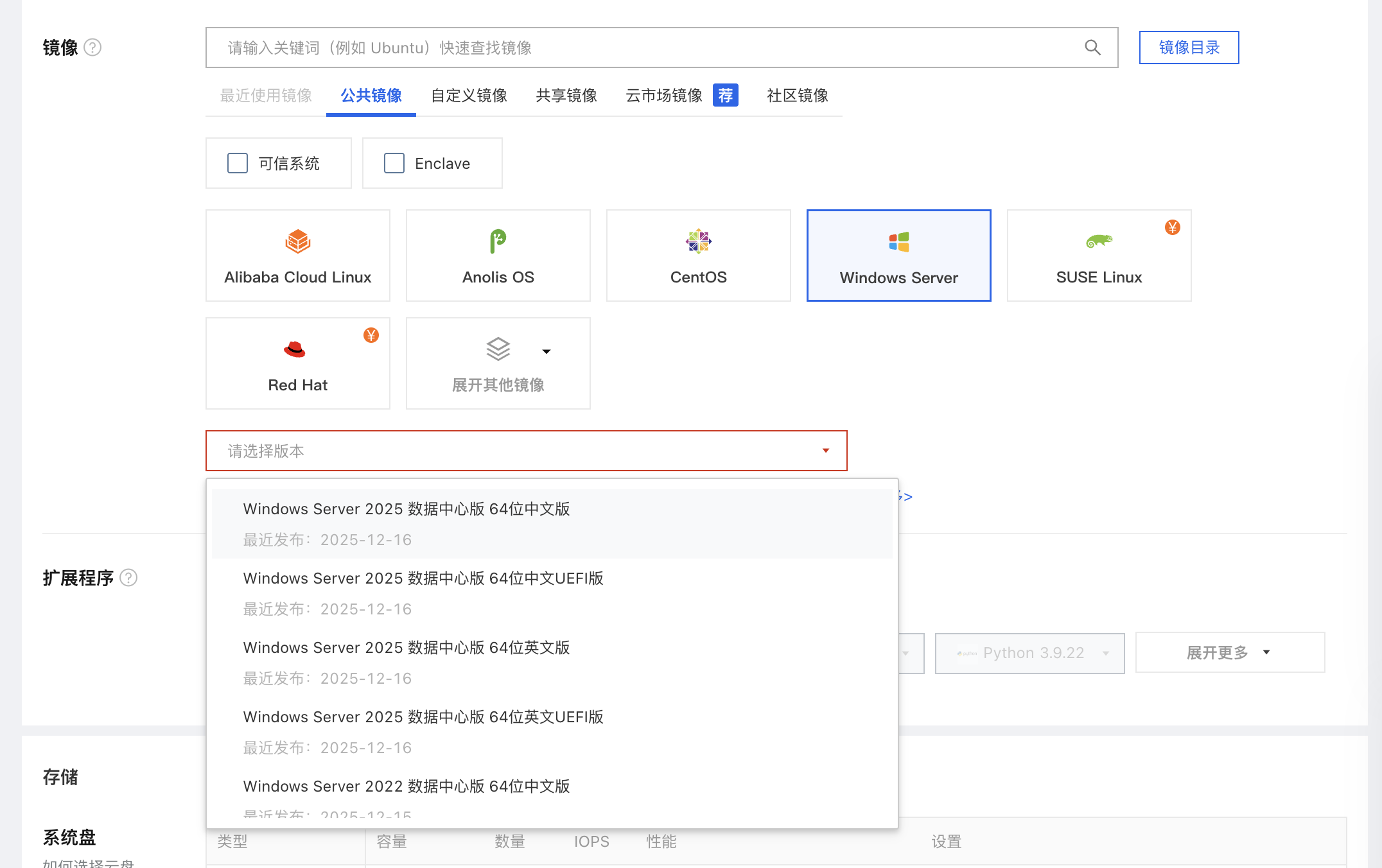Switch to the 公共镜像 tab
Screen dimensions: 1382x868
(x=371, y=96)
